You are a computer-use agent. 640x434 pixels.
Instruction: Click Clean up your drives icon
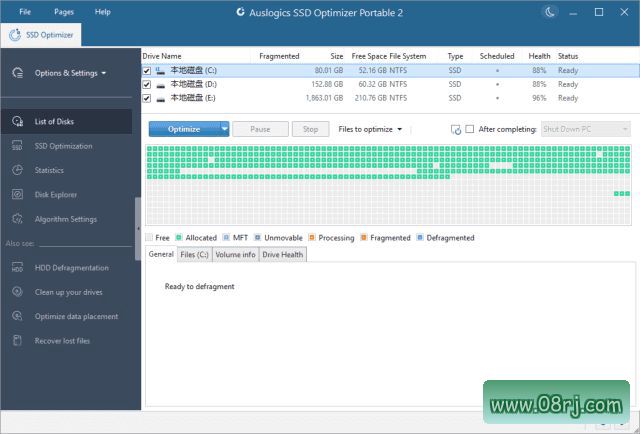17,292
